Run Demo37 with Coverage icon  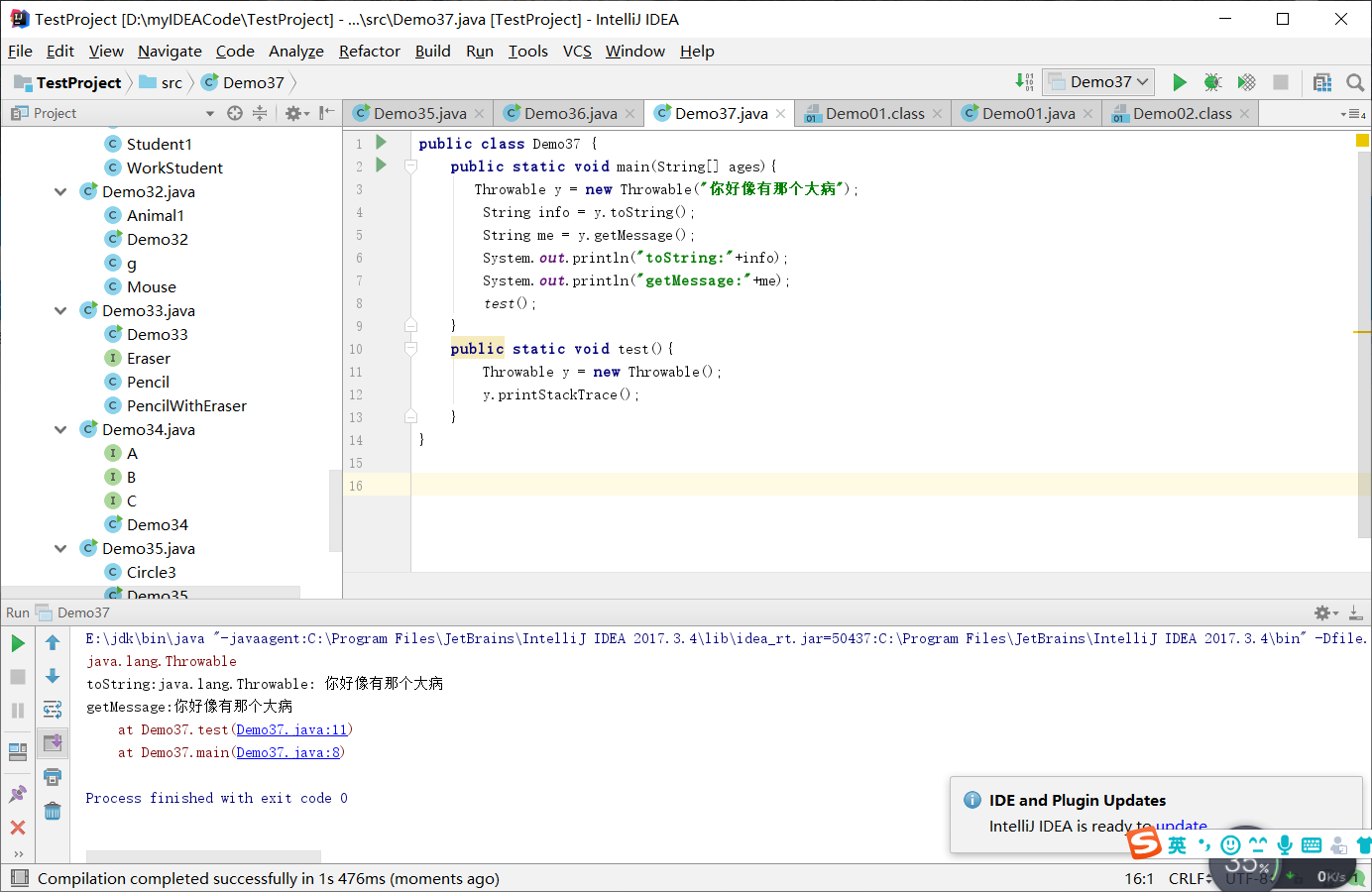click(x=1246, y=82)
